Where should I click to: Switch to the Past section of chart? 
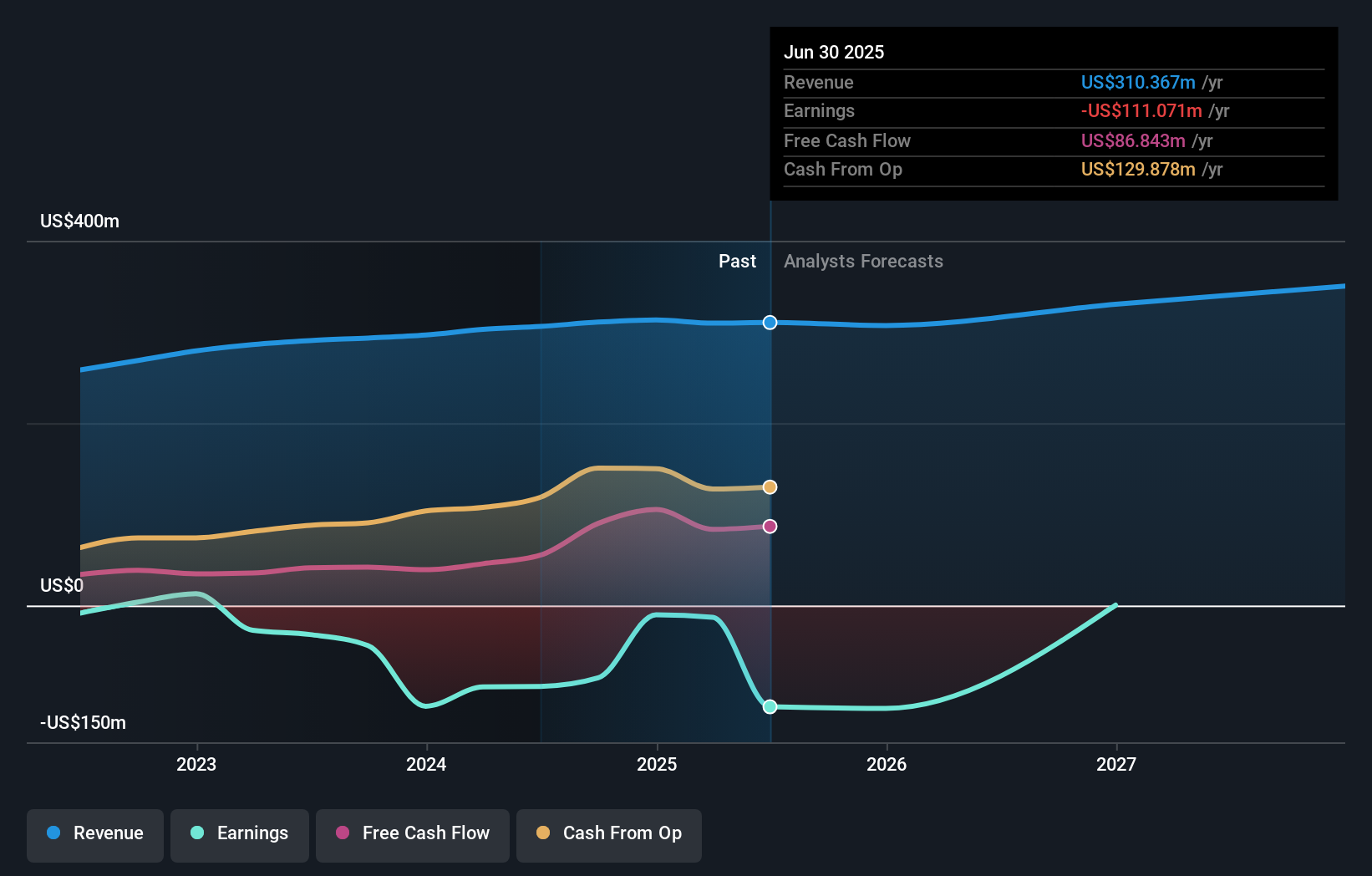pos(737,261)
